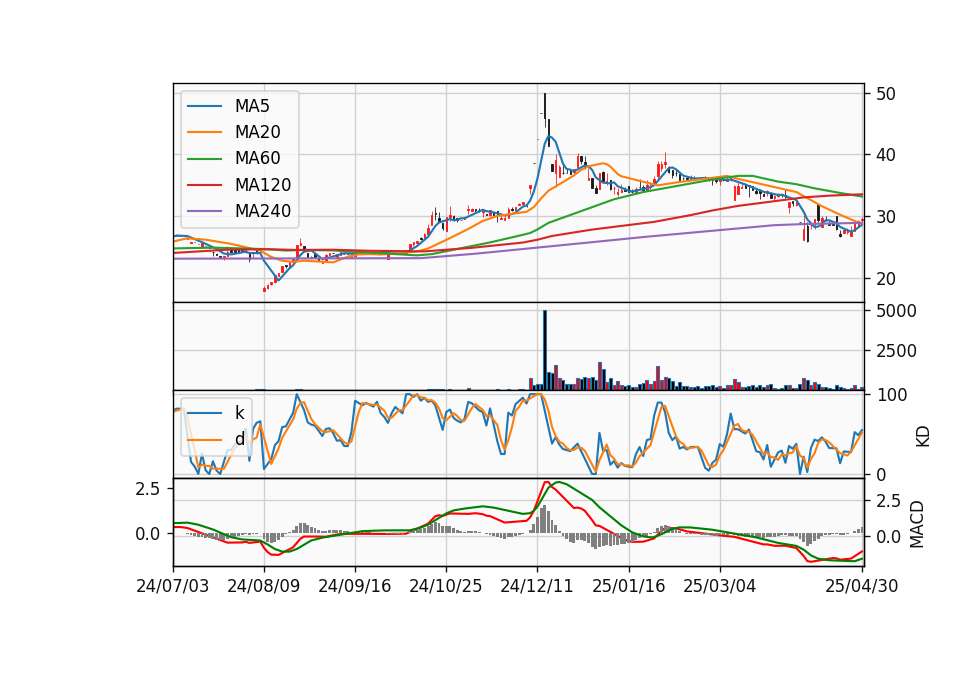
Task: Click the blue MA5 legend line sample
Action: coord(204,106)
